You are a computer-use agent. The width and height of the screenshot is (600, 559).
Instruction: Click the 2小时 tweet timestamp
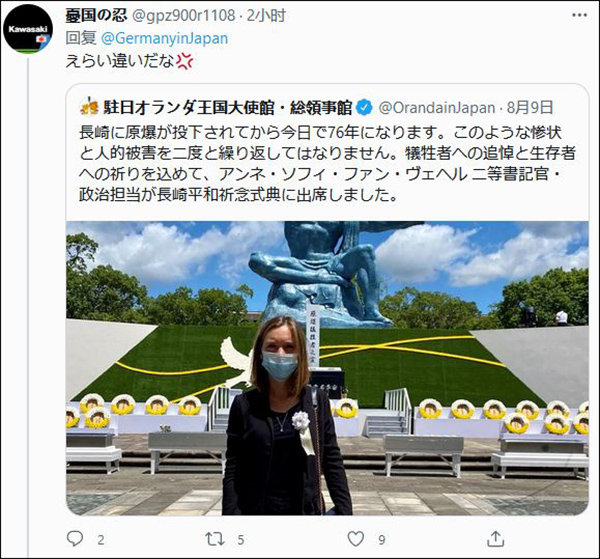(x=266, y=16)
